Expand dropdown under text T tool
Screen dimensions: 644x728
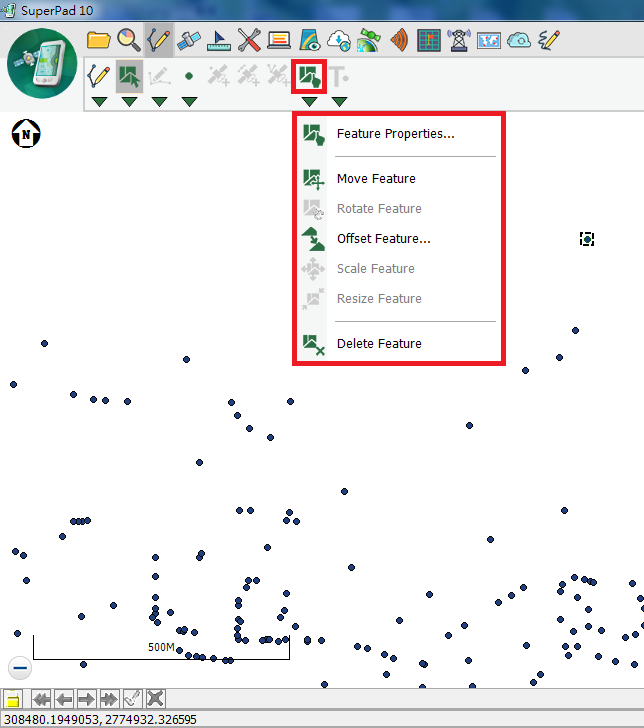(x=339, y=101)
